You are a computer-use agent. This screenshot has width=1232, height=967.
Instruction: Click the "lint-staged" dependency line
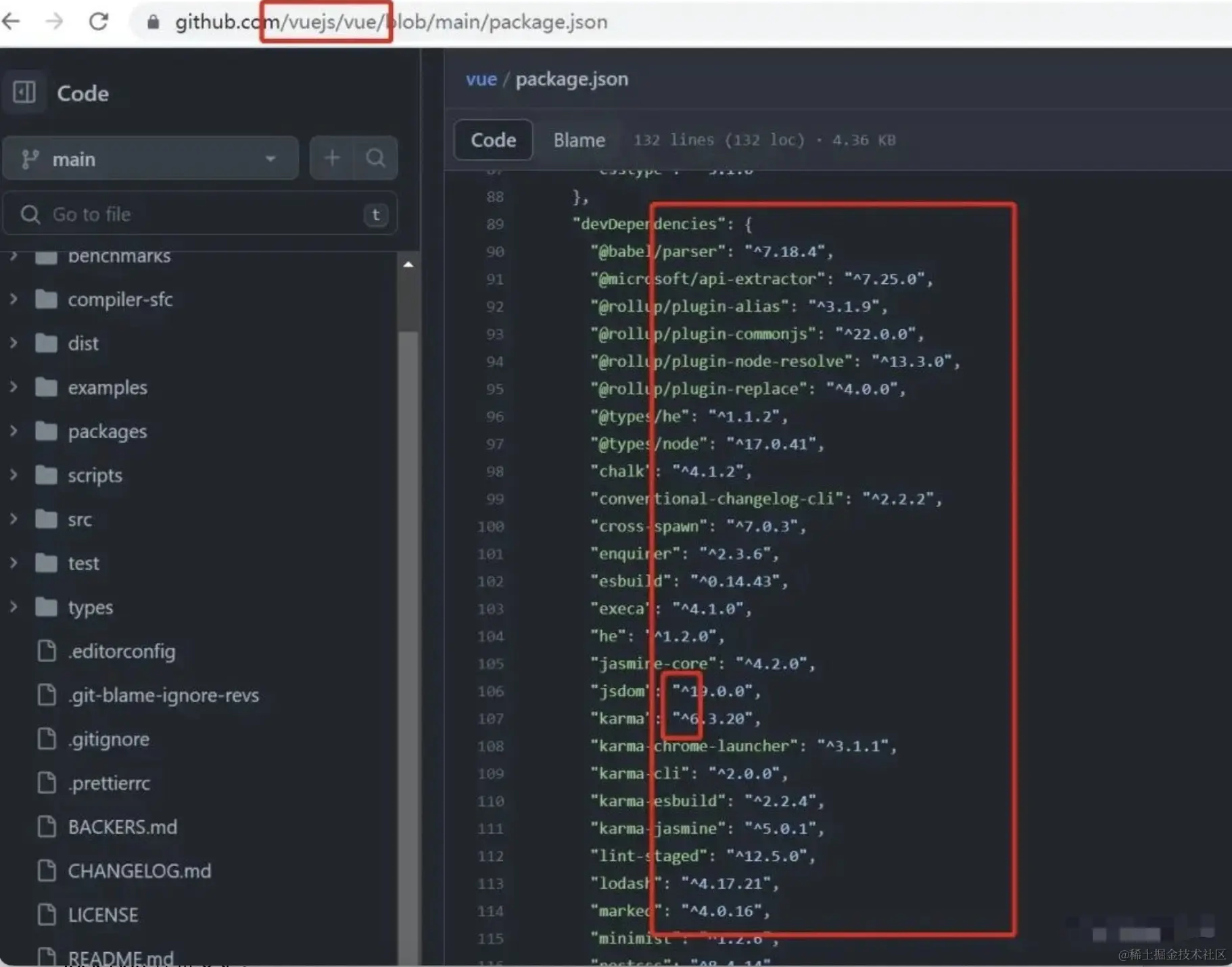703,856
